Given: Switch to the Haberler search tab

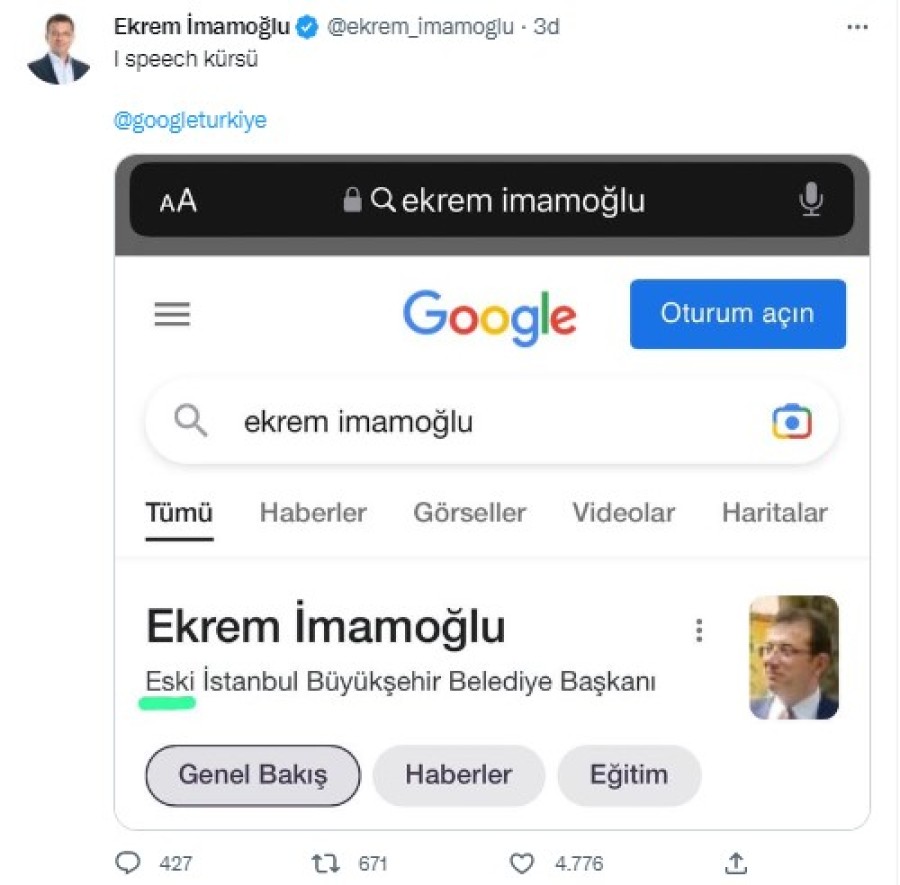Looking at the screenshot, I should (313, 513).
